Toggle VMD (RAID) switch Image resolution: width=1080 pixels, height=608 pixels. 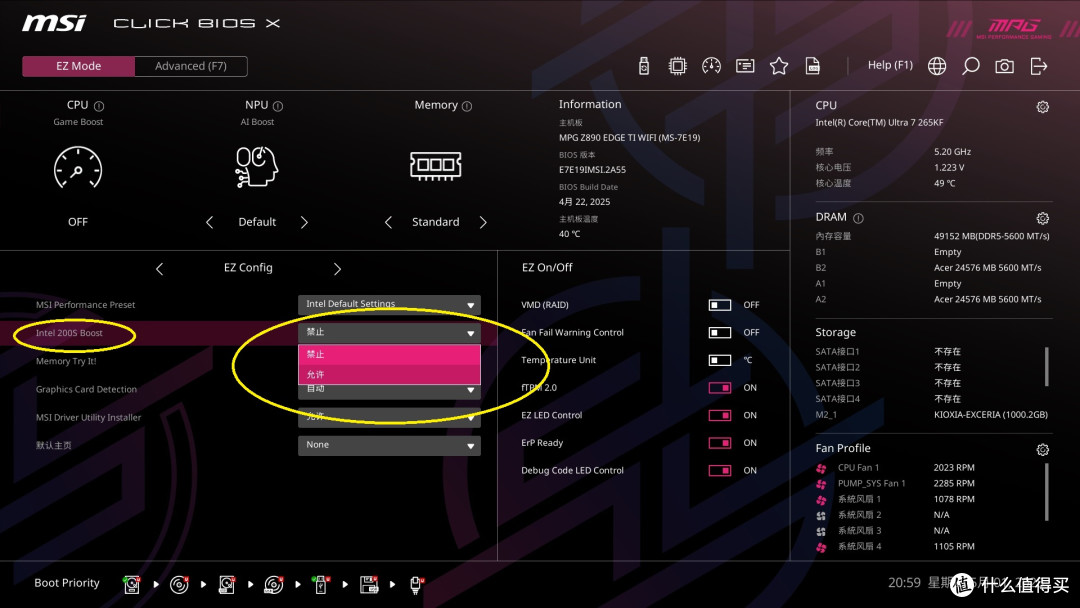click(x=720, y=305)
